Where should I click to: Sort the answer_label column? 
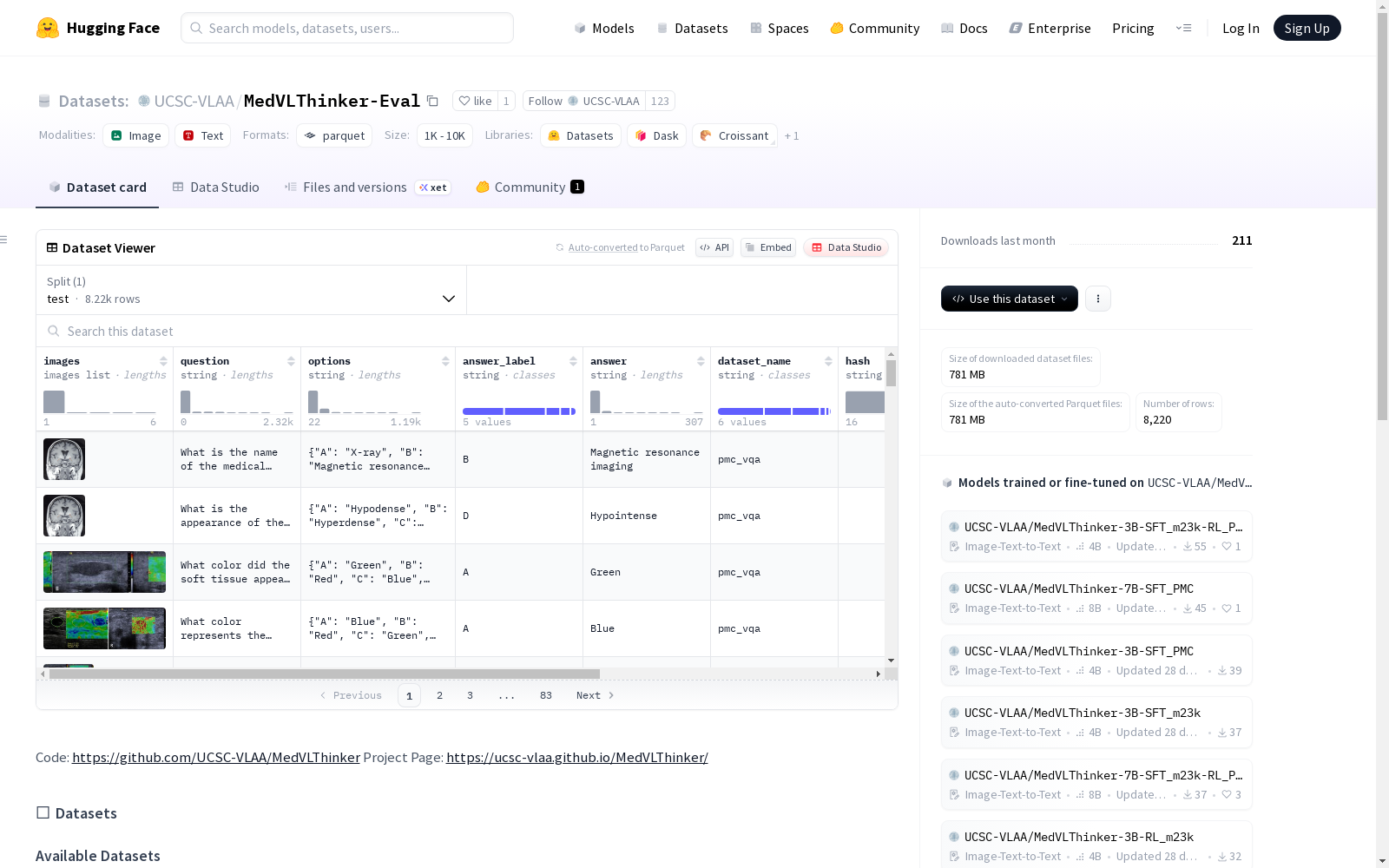click(573, 361)
